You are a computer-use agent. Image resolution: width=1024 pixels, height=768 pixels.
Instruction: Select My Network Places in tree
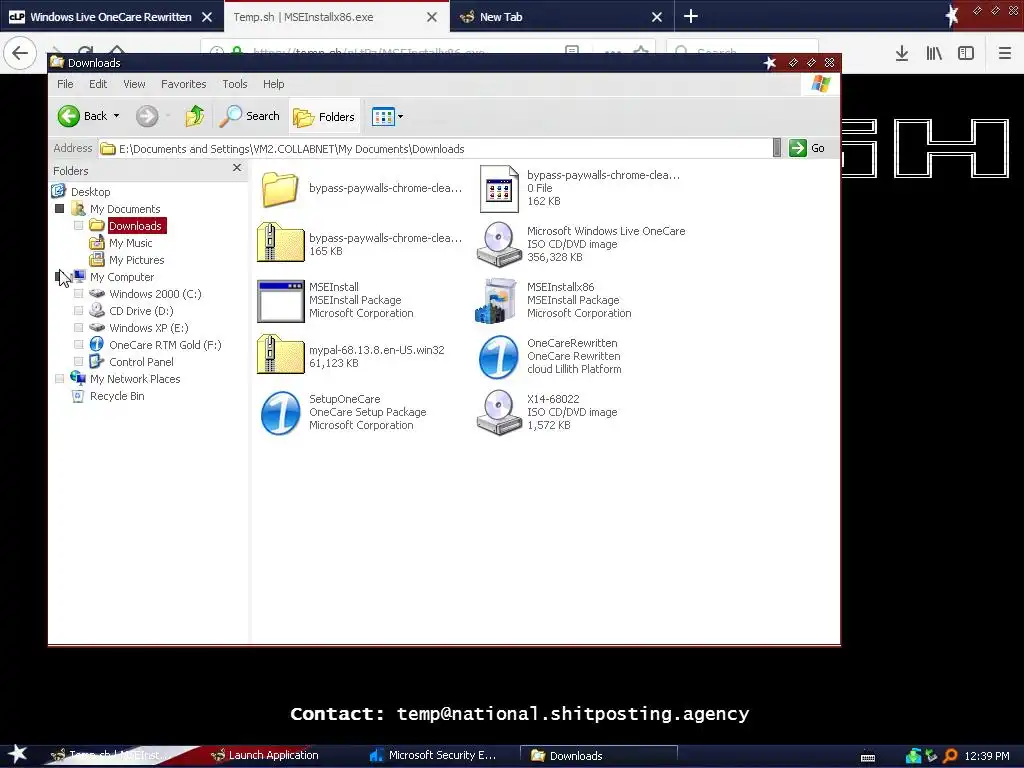(135, 379)
